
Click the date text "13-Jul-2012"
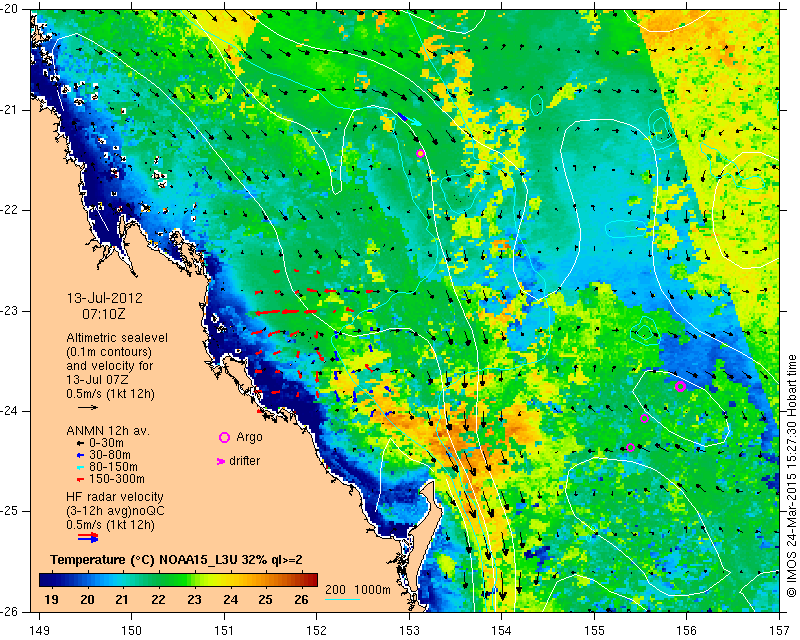click(x=105, y=298)
